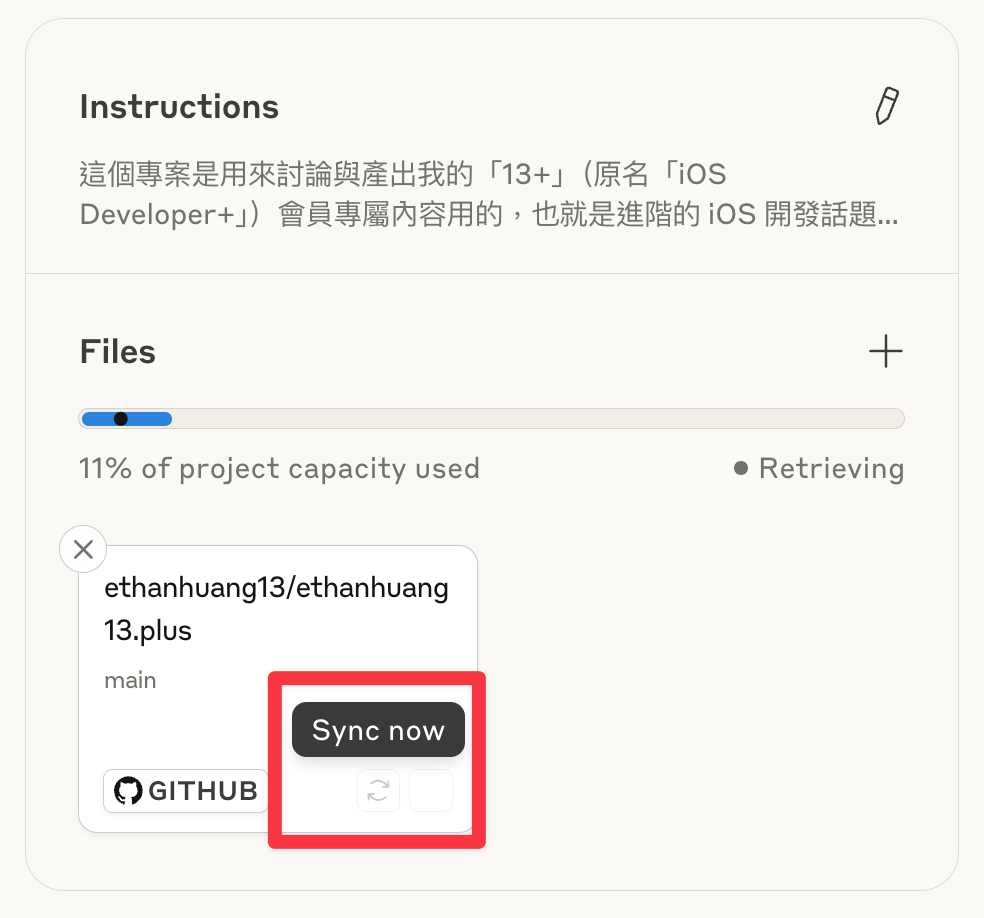
Task: Open the ethanhuang13/ethanhuang13.plus repository name
Action: [276, 609]
